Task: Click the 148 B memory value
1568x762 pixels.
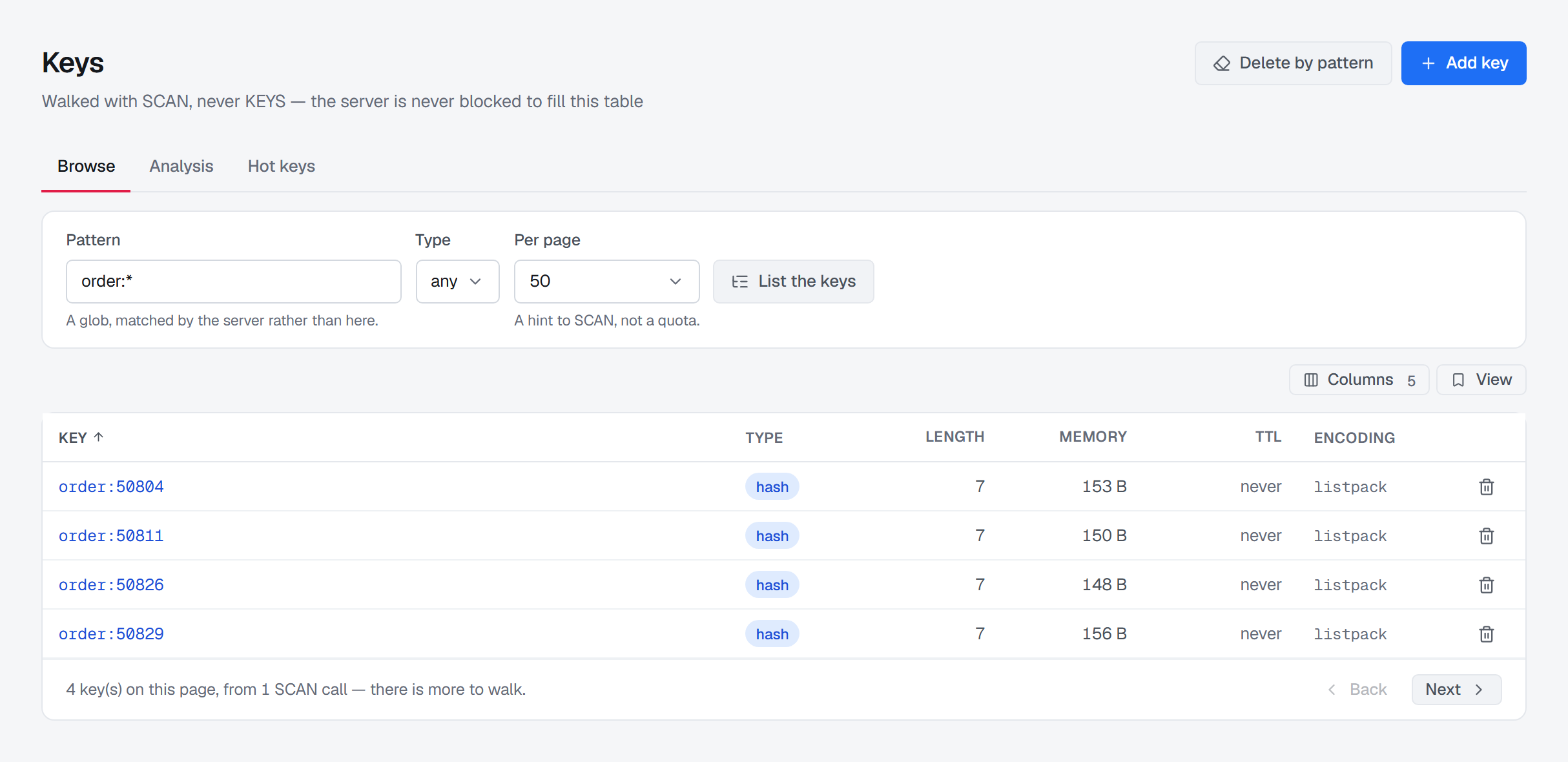Action: [x=1104, y=584]
